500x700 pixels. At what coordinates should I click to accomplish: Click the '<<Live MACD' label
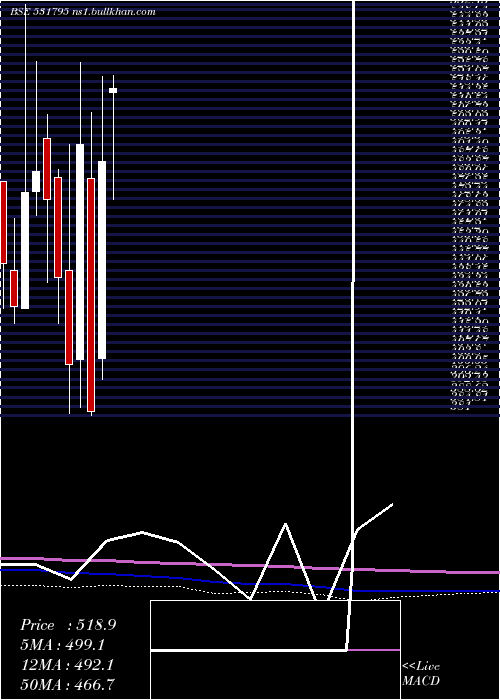(421, 674)
